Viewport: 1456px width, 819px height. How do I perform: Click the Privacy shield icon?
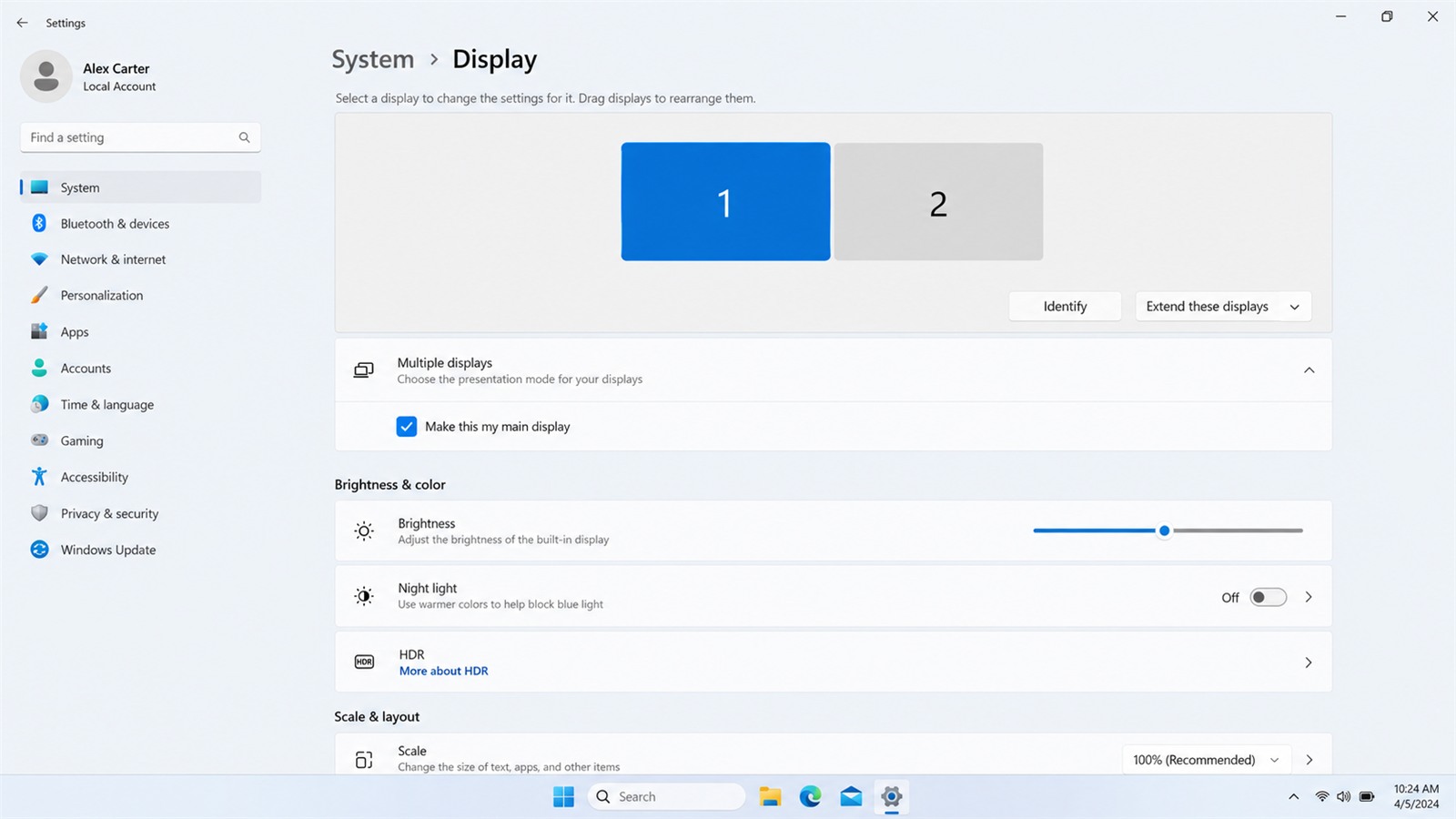click(x=39, y=513)
